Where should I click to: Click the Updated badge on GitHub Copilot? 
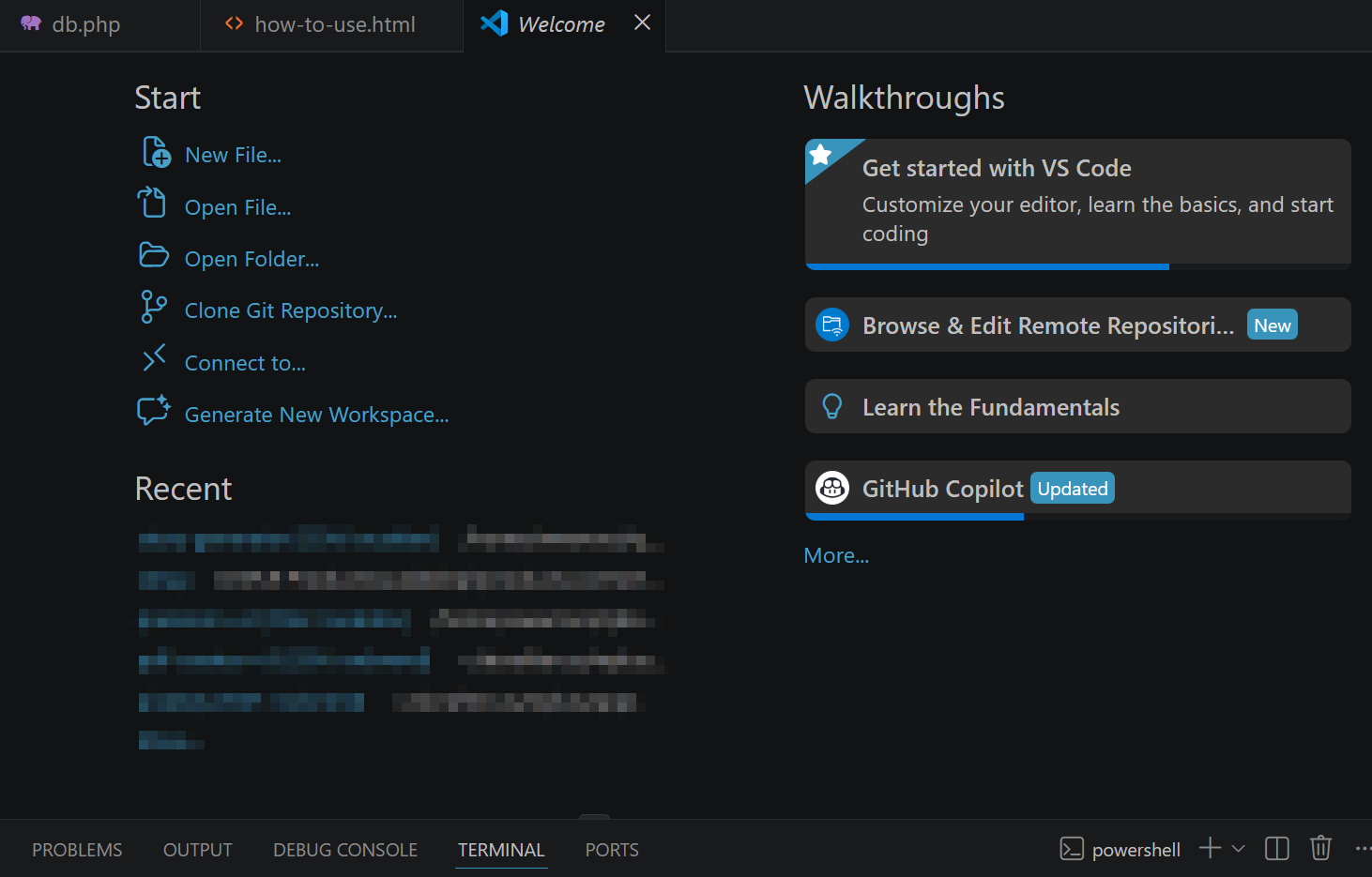[1073, 488]
